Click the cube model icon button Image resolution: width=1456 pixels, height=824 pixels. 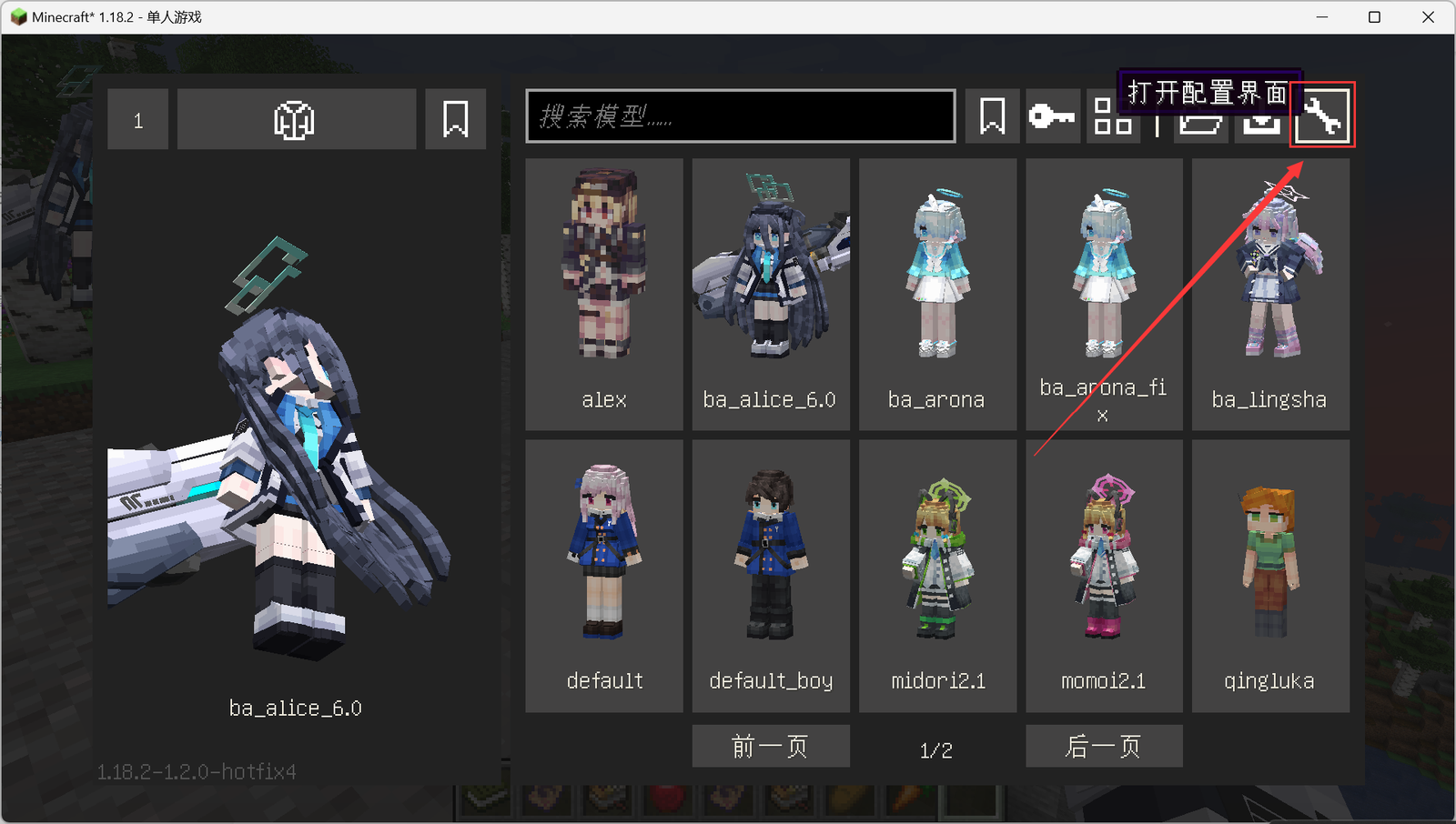296,119
